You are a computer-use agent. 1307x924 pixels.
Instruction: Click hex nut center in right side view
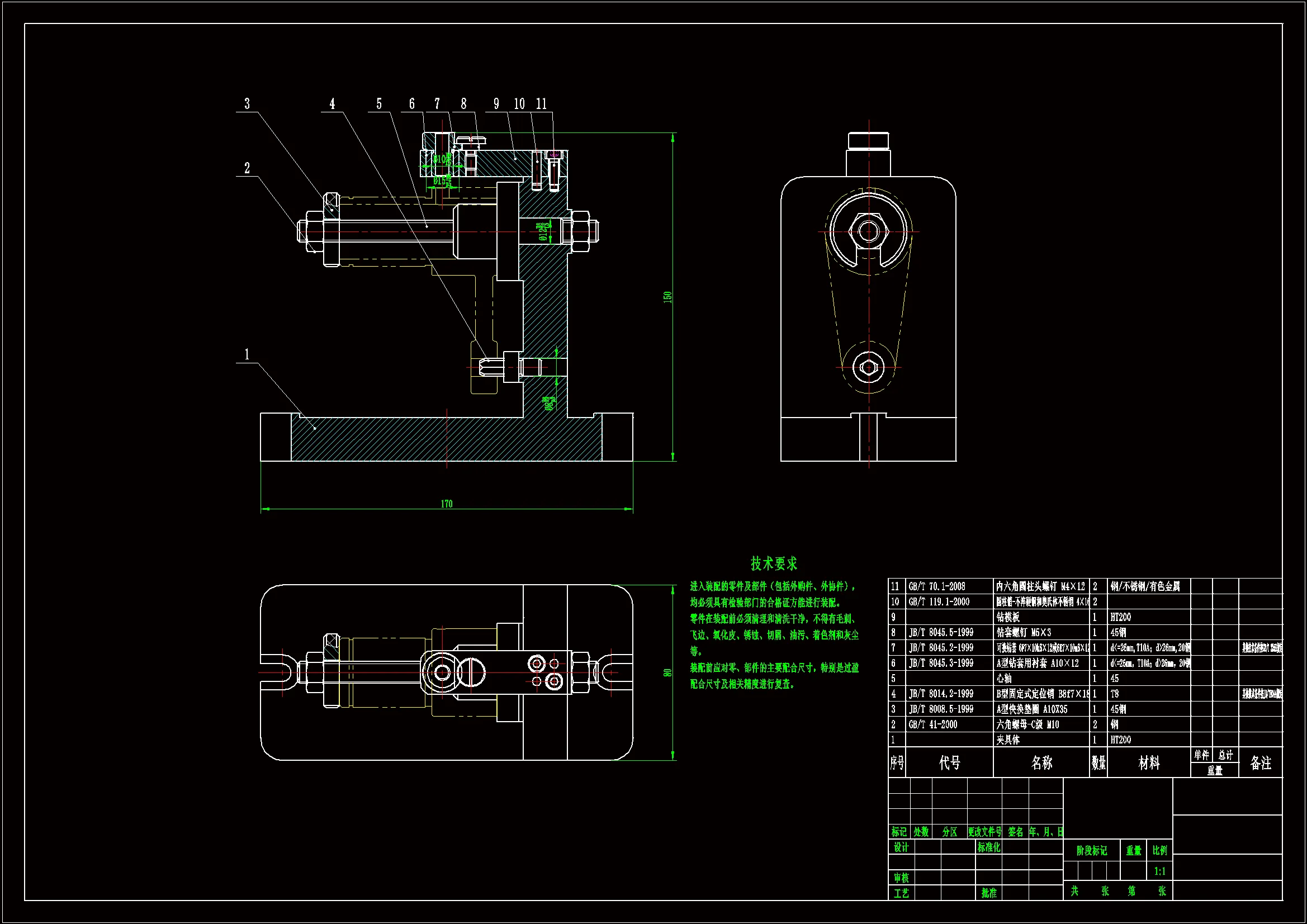[869, 231]
